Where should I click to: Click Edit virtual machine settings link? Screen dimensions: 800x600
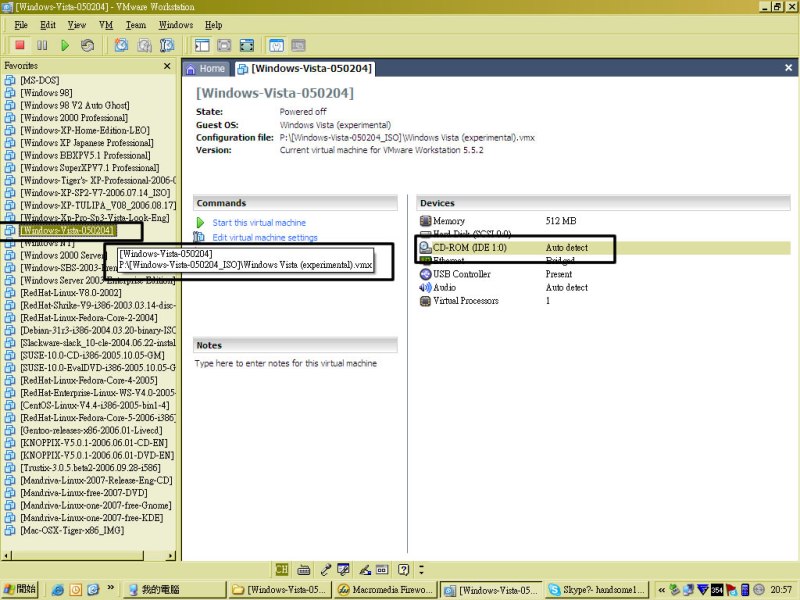pyautogui.click(x=265, y=237)
